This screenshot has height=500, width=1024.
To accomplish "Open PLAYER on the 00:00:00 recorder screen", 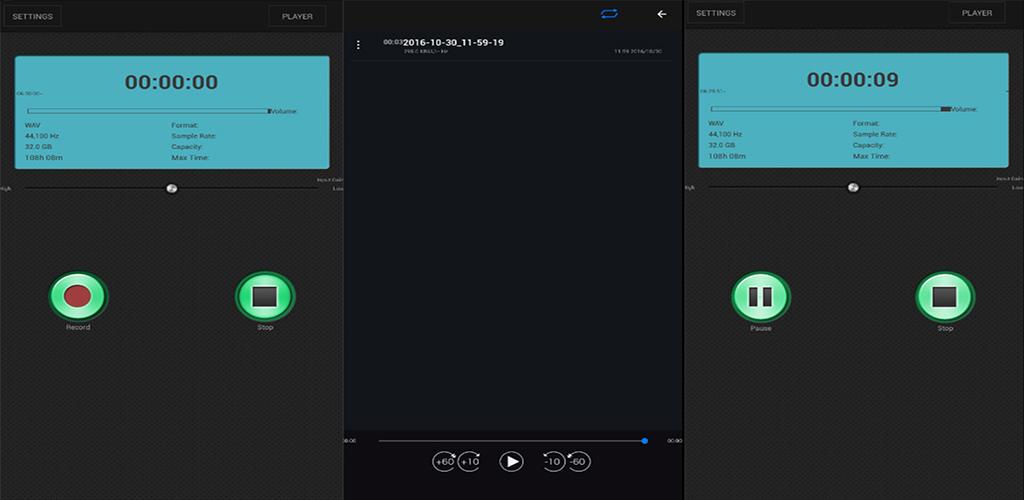I will point(297,16).
